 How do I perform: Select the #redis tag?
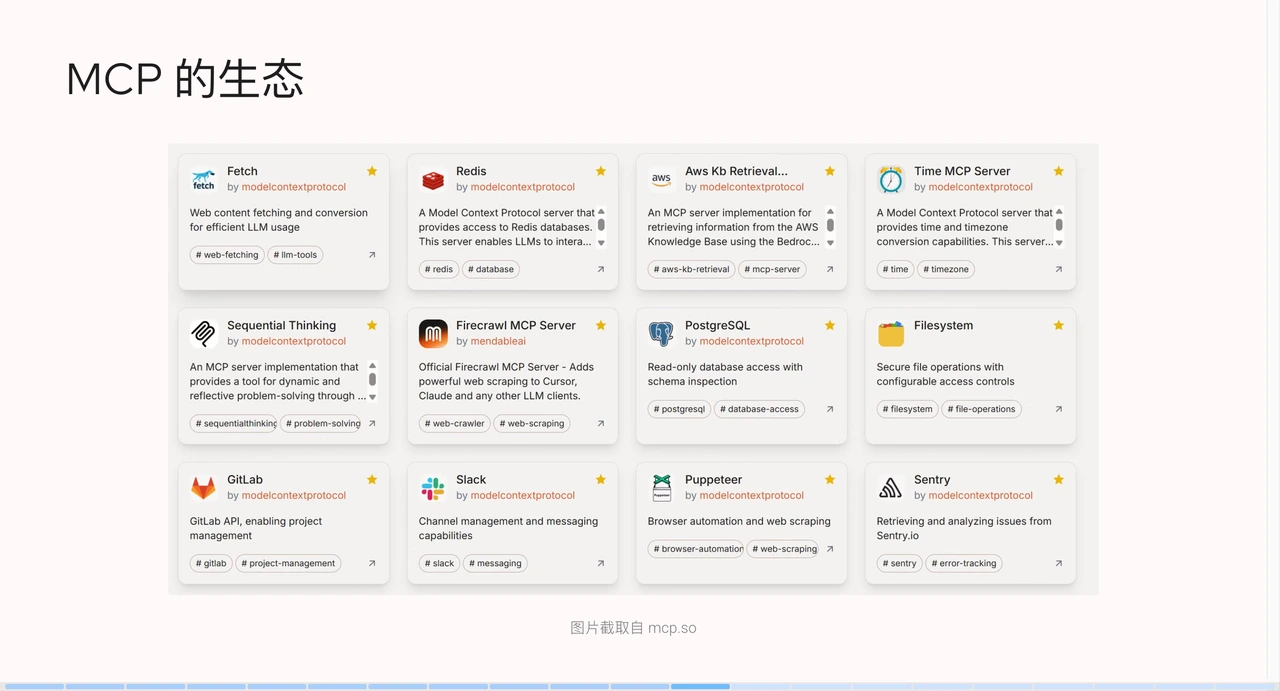[439, 269]
